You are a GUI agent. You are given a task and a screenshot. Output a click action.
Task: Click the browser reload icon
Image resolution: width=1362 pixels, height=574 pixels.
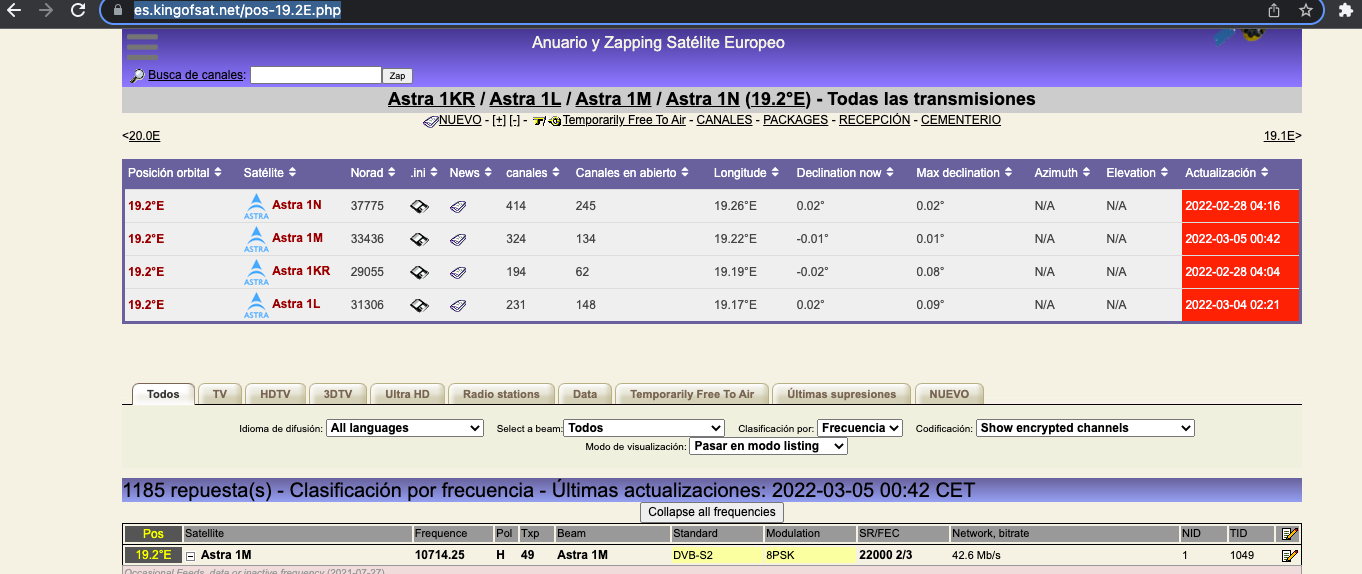[78, 11]
